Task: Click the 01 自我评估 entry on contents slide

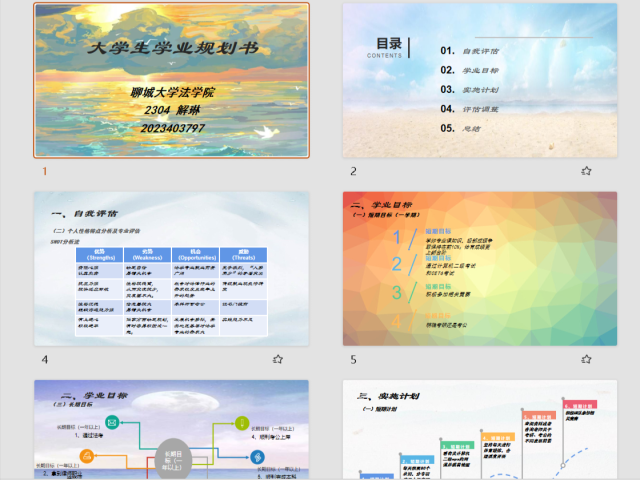Action: (471, 51)
